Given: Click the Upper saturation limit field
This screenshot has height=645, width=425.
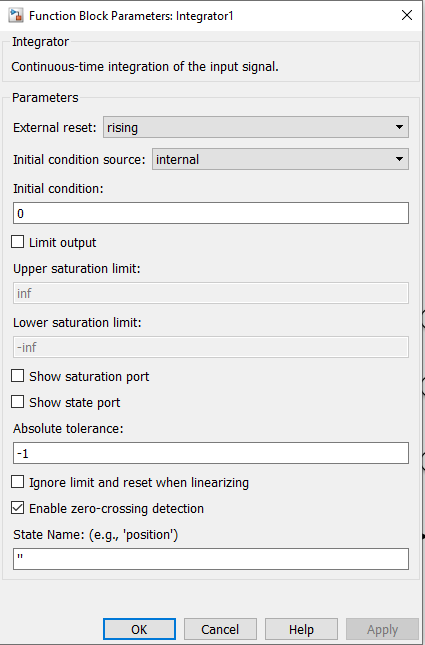Looking at the screenshot, I should click(211, 293).
